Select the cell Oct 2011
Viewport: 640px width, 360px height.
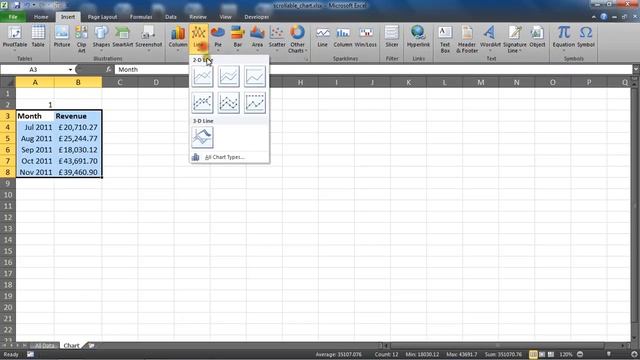click(35, 161)
